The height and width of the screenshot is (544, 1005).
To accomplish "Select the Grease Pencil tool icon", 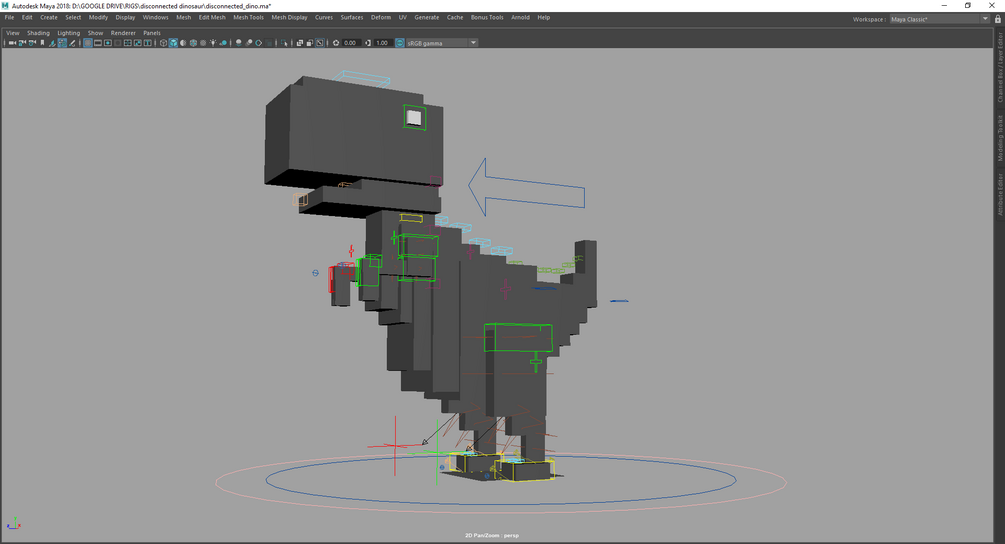I will click(x=72, y=43).
